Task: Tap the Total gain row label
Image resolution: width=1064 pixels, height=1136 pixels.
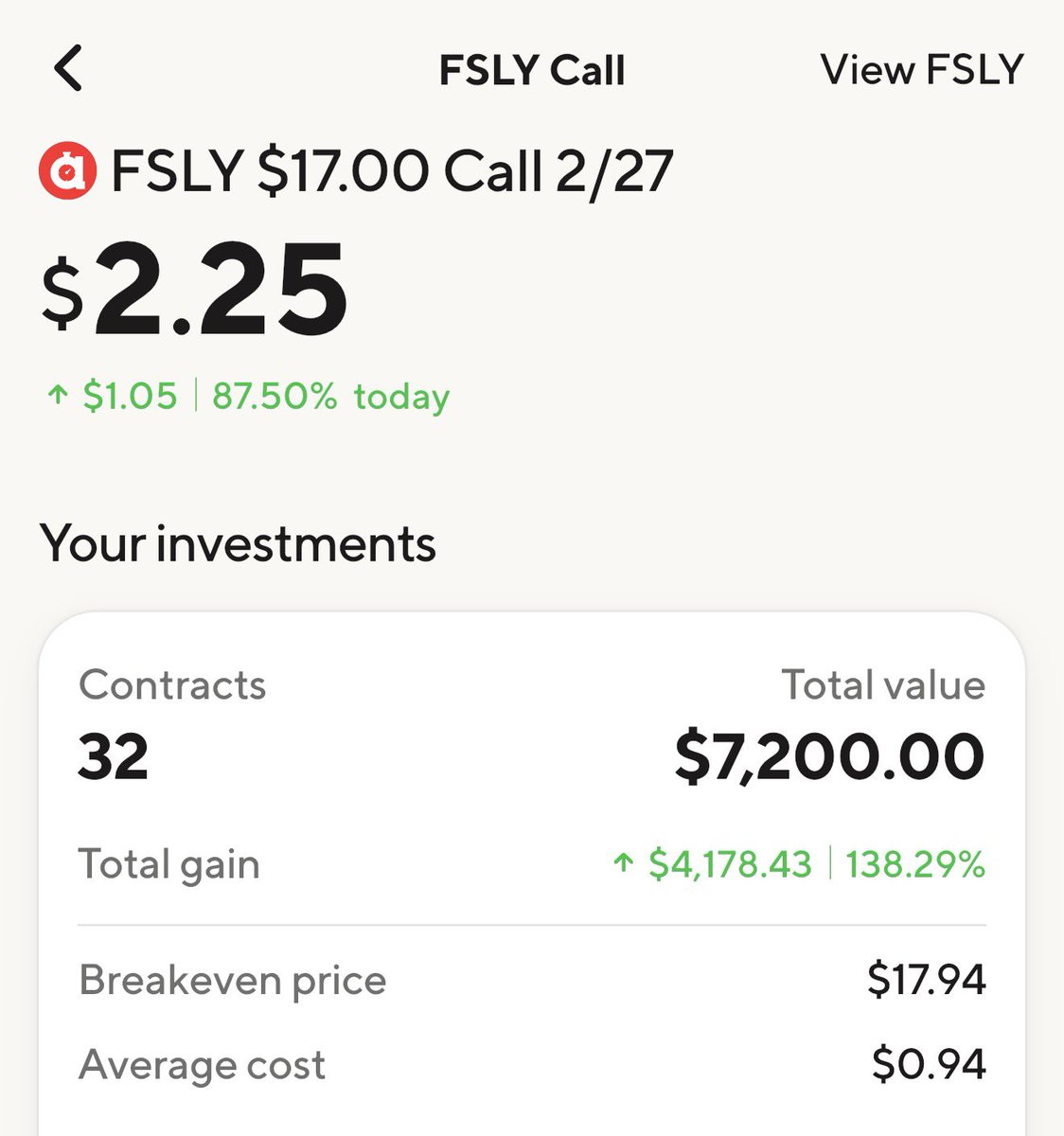Action: [169, 864]
